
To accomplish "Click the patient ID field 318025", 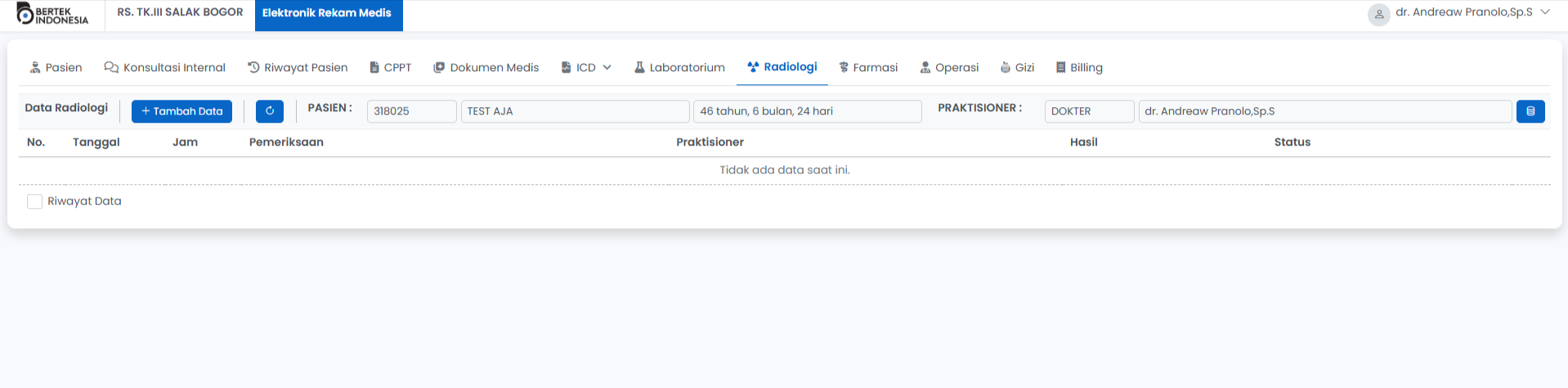I will 411,111.
